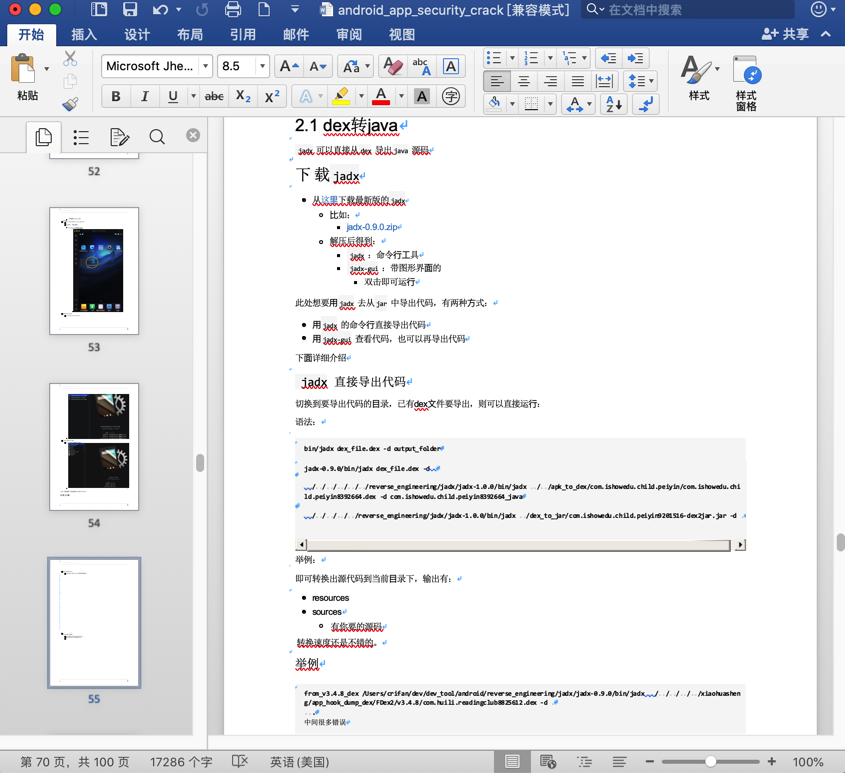Toggle italic formatting
This screenshot has height=773, width=845.
(x=144, y=97)
